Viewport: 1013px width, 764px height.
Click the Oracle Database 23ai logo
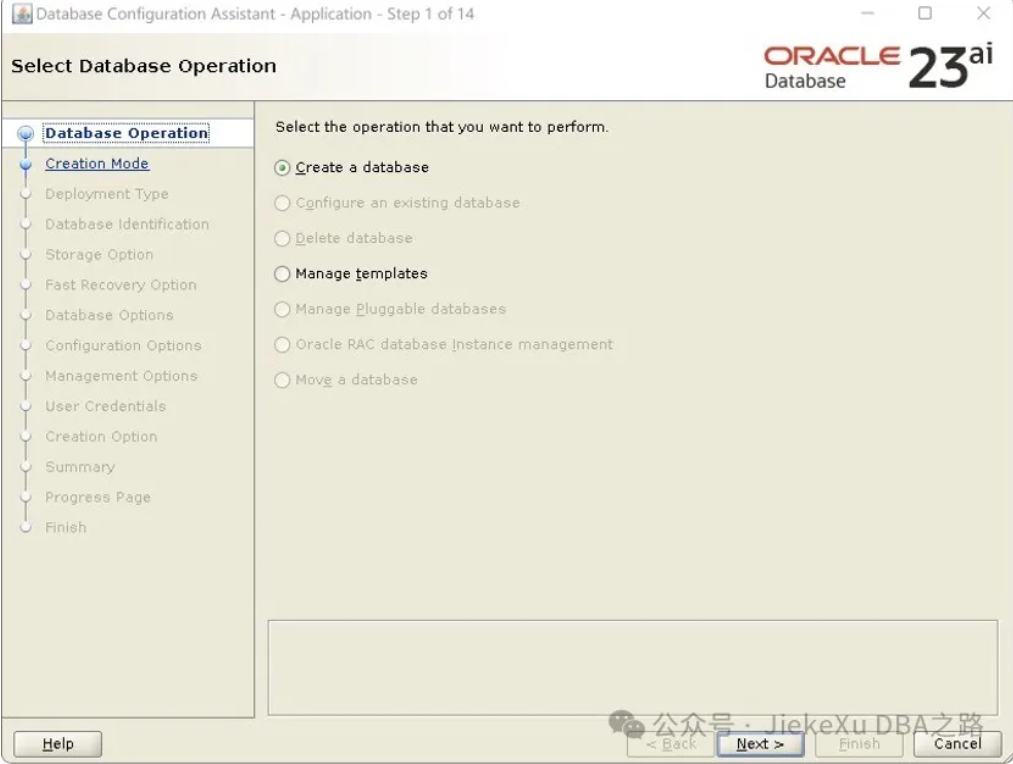(x=879, y=66)
